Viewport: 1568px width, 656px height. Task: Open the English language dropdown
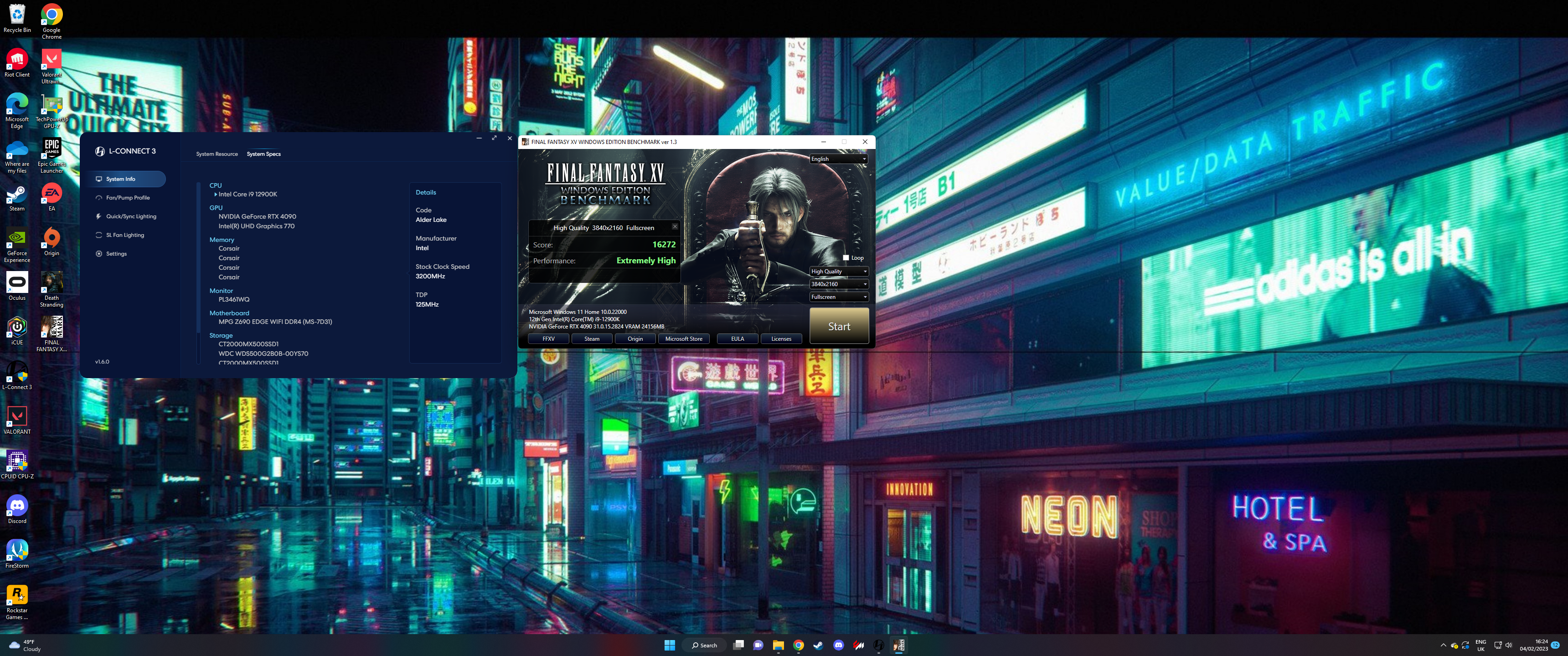(838, 159)
